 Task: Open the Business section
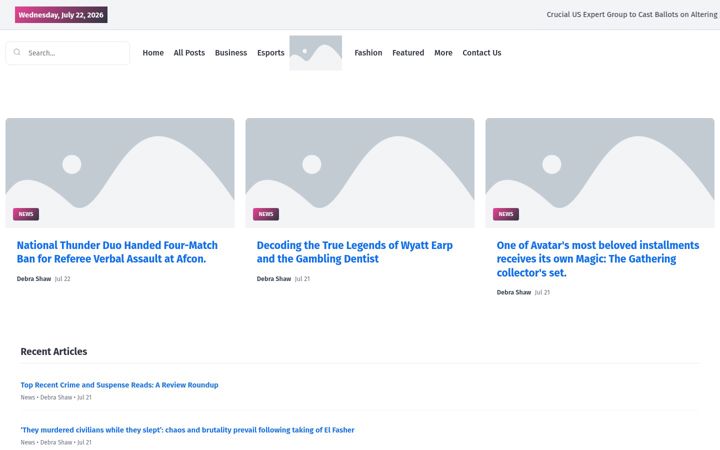click(231, 53)
